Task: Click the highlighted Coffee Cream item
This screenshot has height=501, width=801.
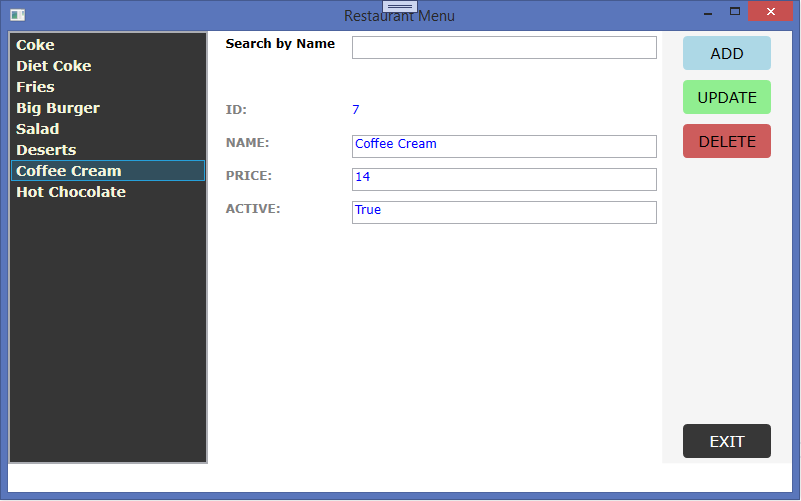Action: pyautogui.click(x=108, y=171)
